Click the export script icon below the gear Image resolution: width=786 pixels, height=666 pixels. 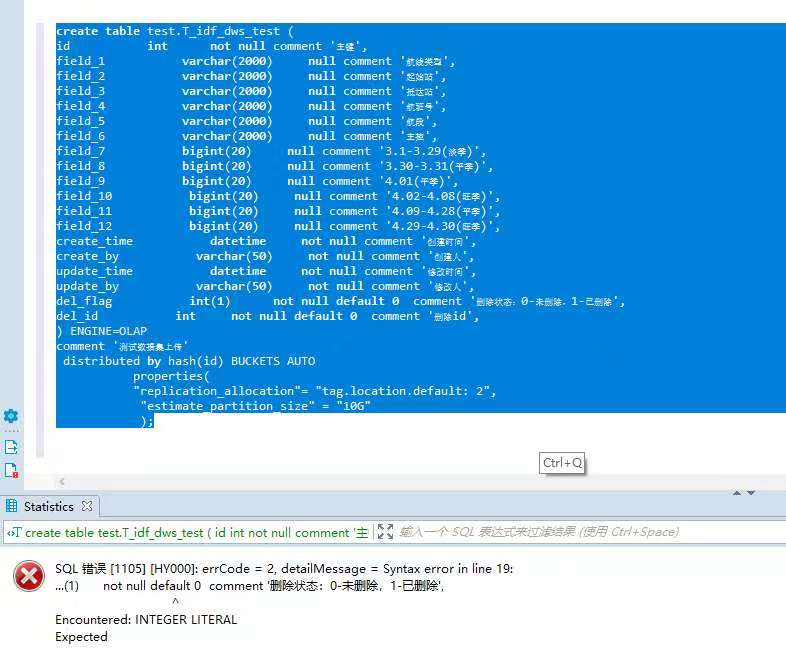[x=11, y=447]
